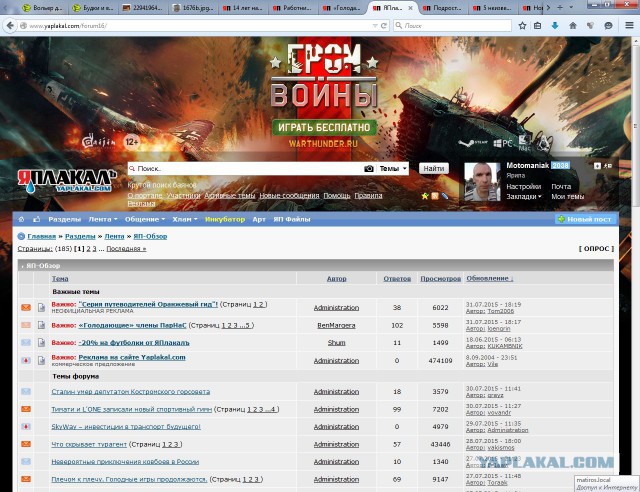Open the 'Закладки' dropdown in user panel
This screenshot has width=640, height=492.
coord(524,196)
